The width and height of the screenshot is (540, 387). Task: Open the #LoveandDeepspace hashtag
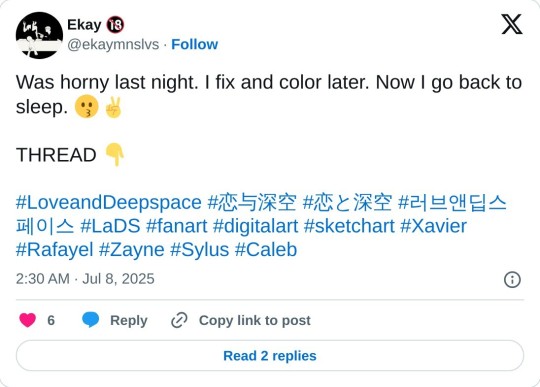coord(108,202)
